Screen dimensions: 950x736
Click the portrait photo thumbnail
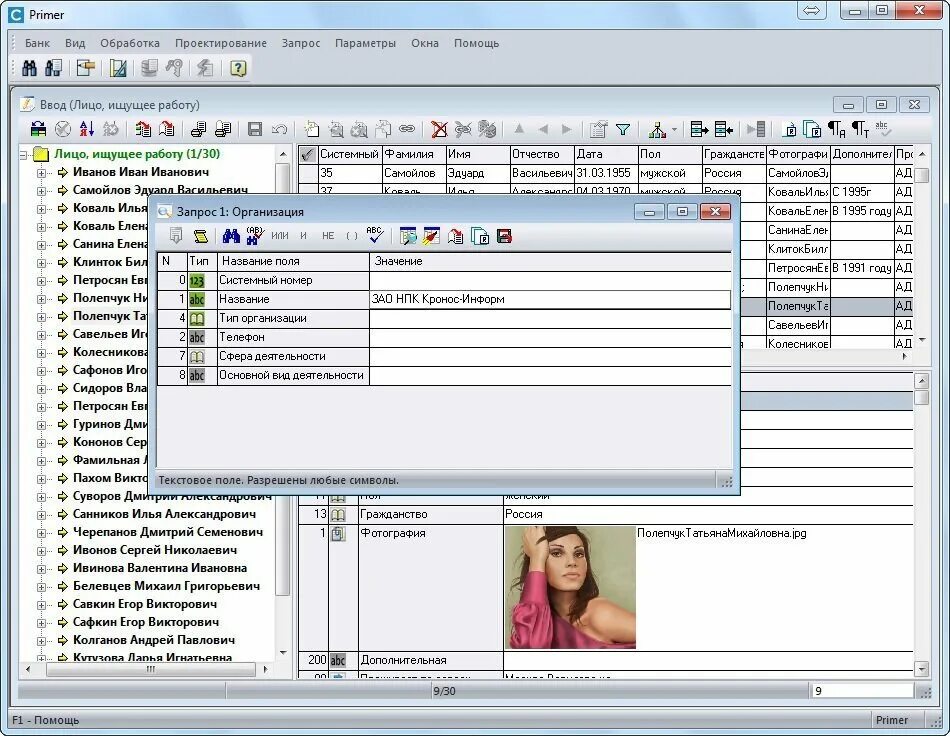pos(570,588)
